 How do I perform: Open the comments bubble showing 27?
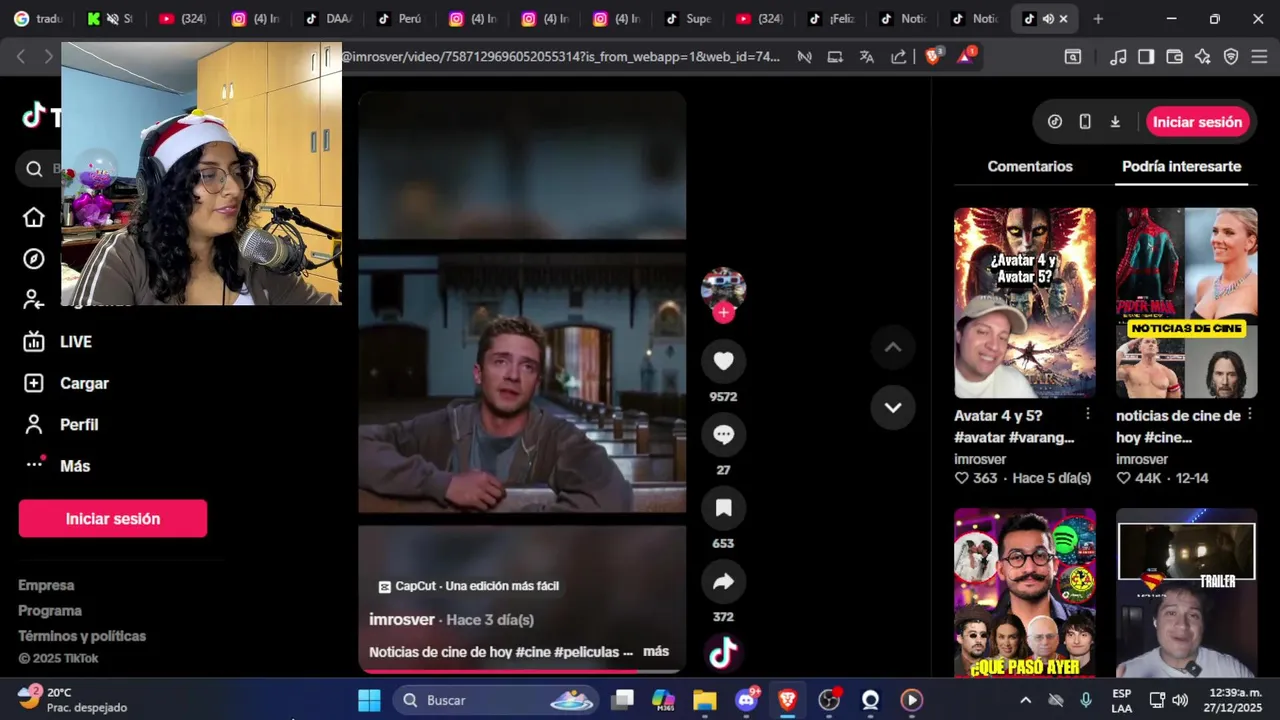[723, 435]
